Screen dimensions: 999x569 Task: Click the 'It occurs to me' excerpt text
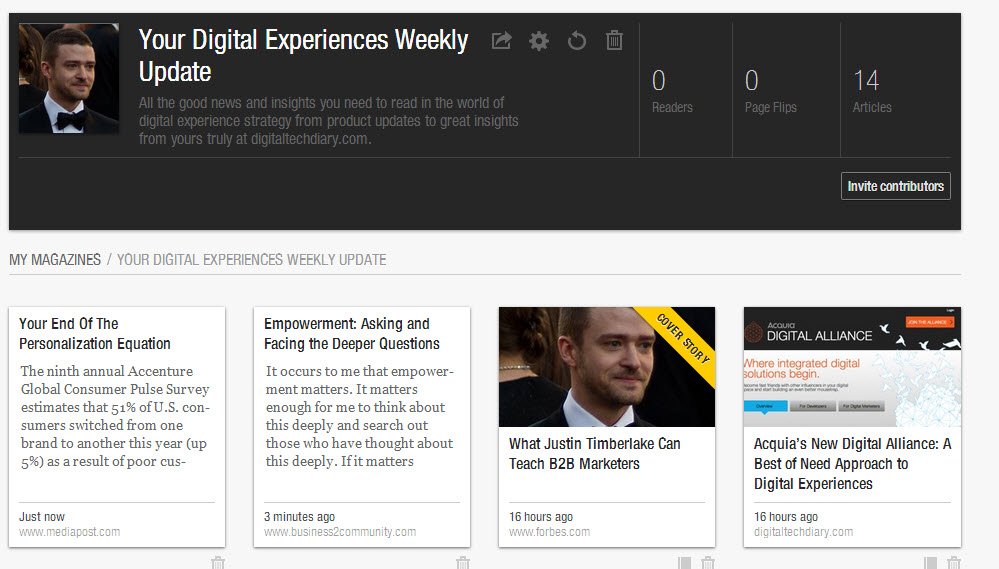(360, 416)
